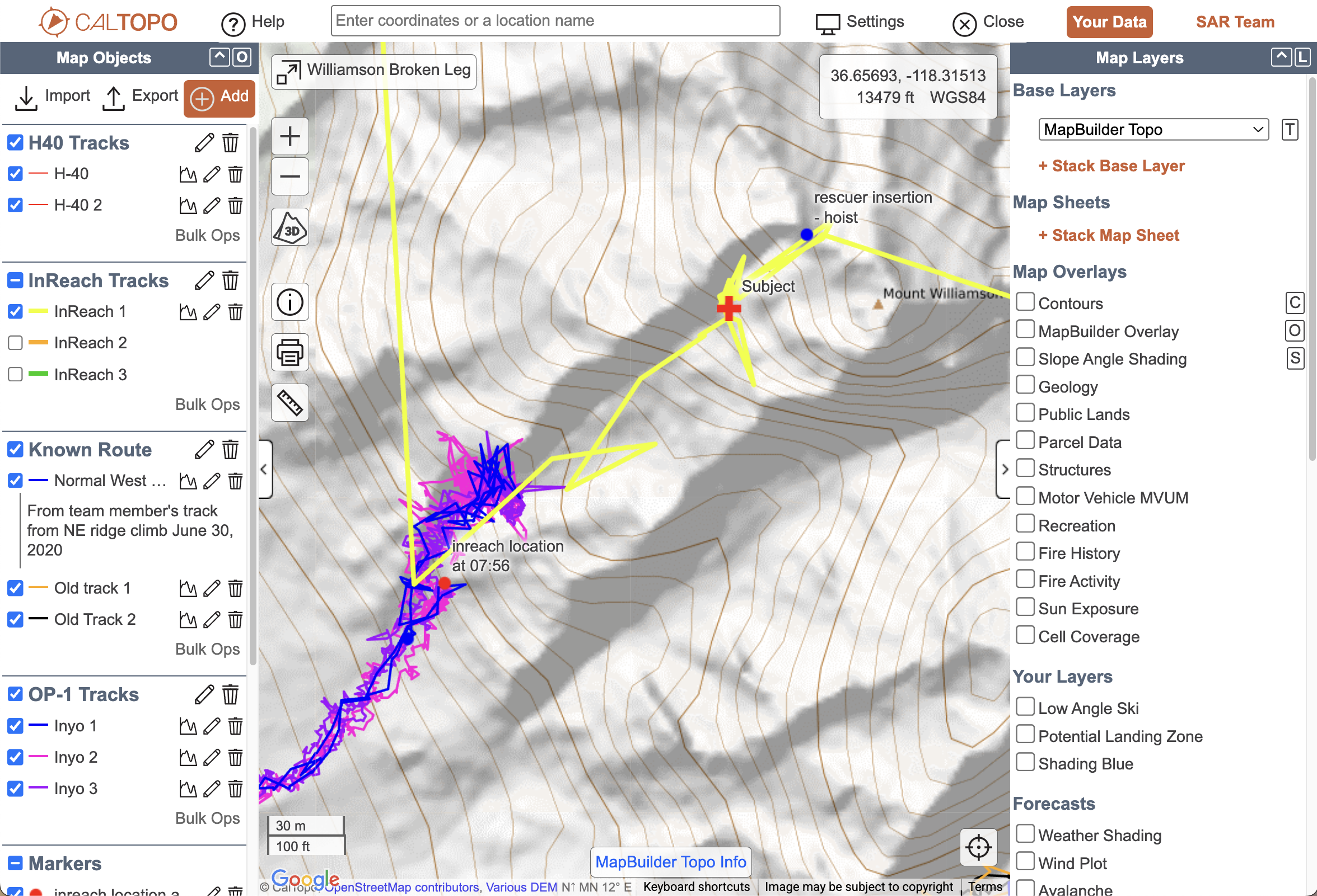Open elevation profile for InReach 1
The width and height of the screenshot is (1317, 896).
(x=188, y=311)
